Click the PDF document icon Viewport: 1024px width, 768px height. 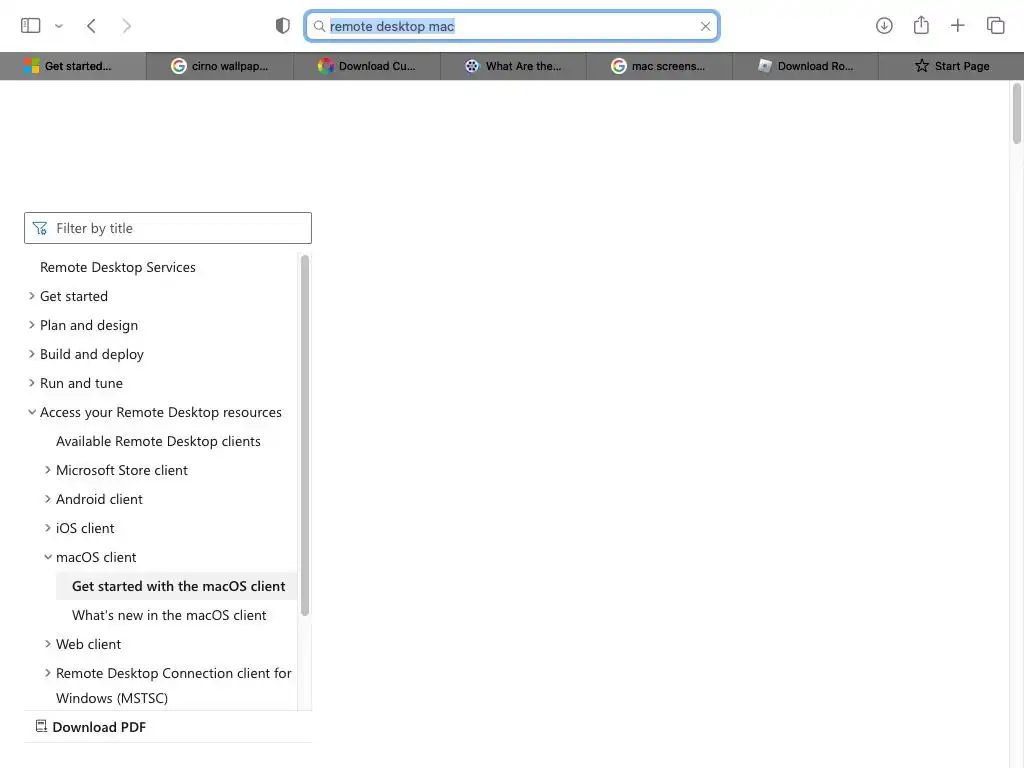[41, 726]
